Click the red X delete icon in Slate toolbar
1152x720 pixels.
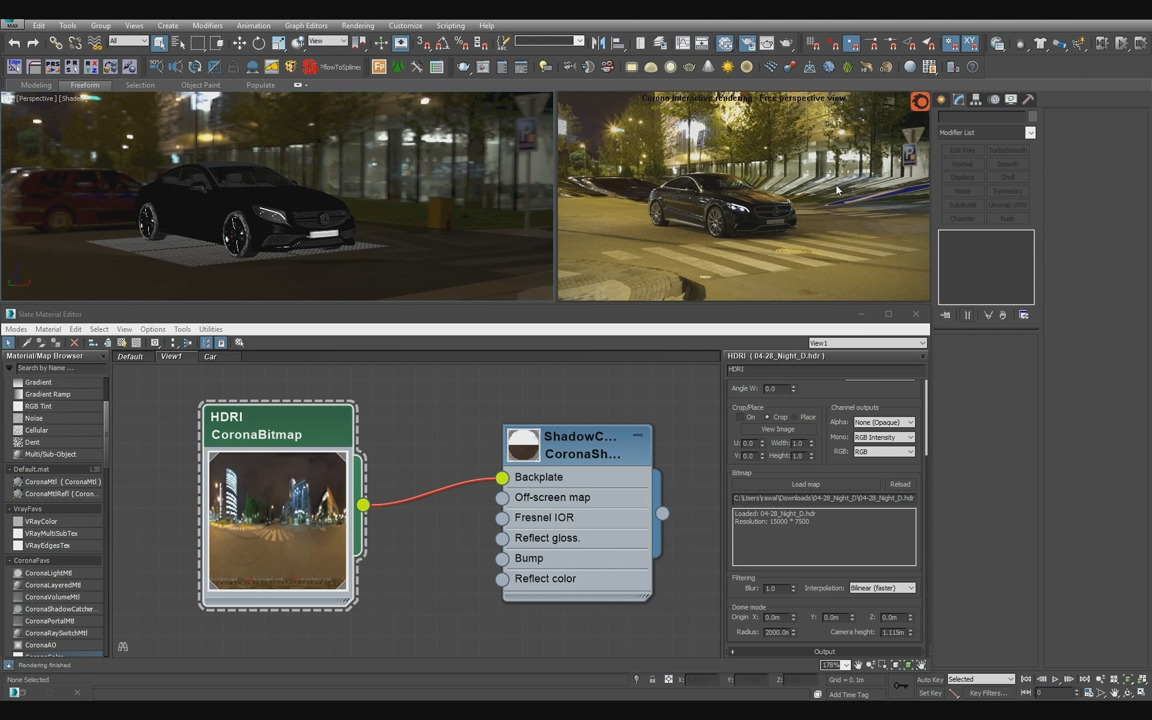tap(74, 343)
